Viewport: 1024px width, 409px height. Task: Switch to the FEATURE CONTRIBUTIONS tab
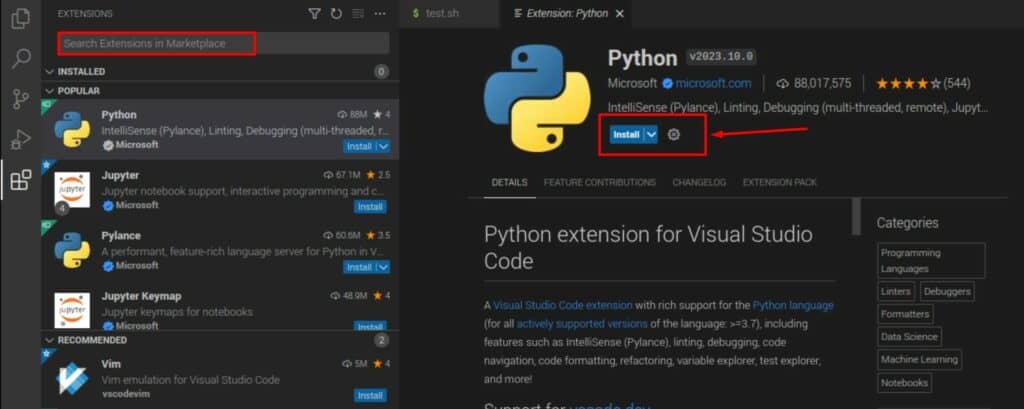click(x=600, y=182)
